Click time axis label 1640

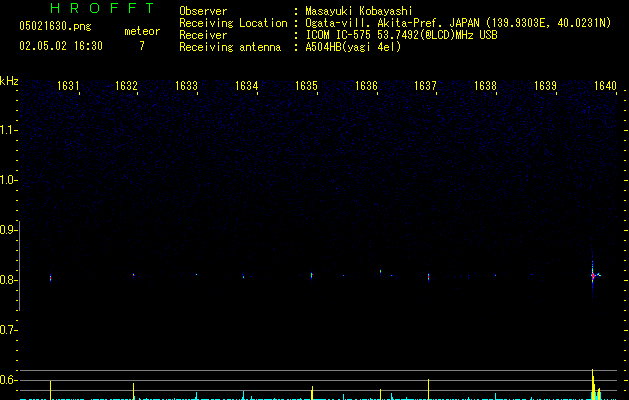pos(605,86)
